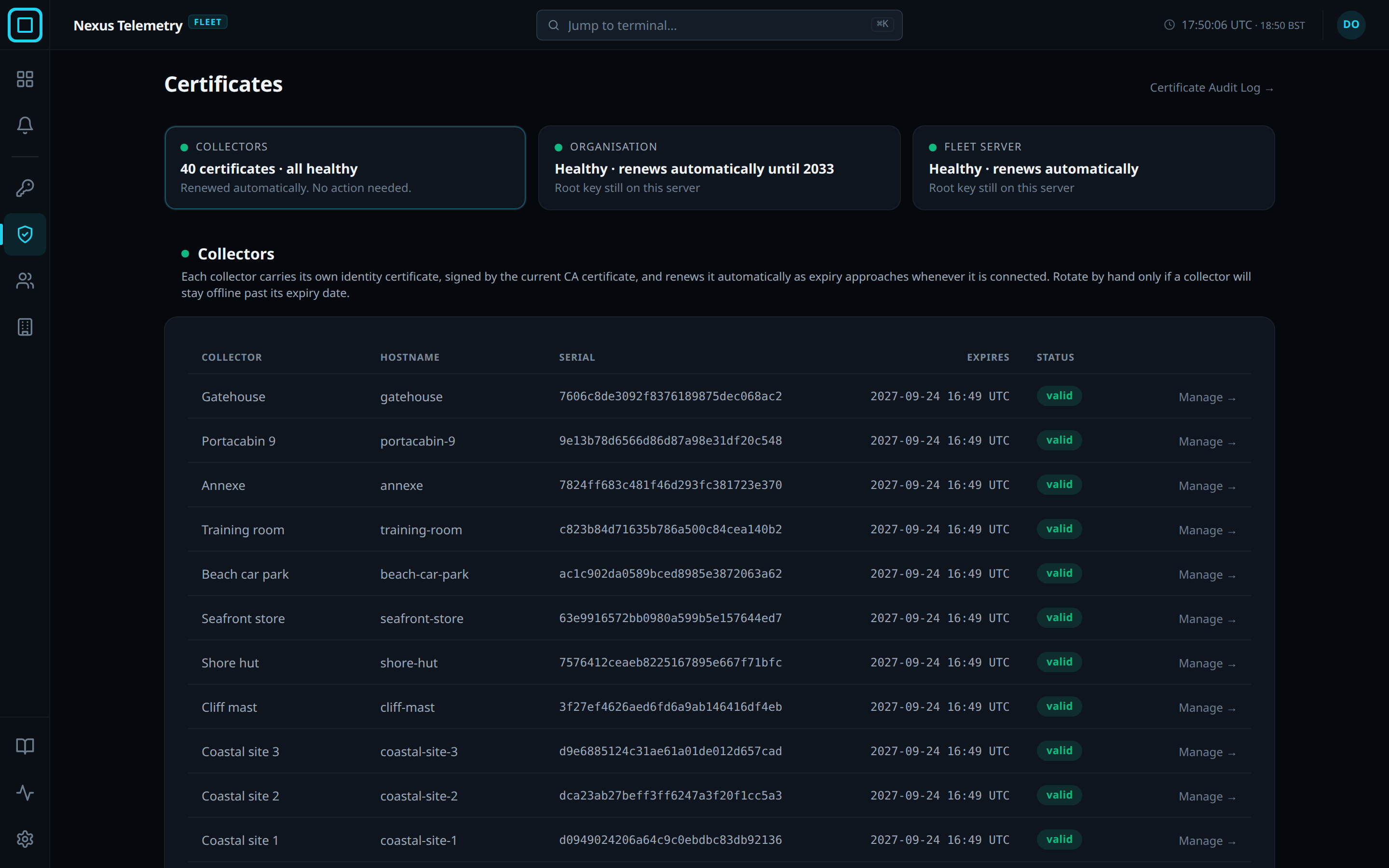Click Manage for Portacabin 9 collector
Screen dimensions: 1389x868
pos(1207,441)
